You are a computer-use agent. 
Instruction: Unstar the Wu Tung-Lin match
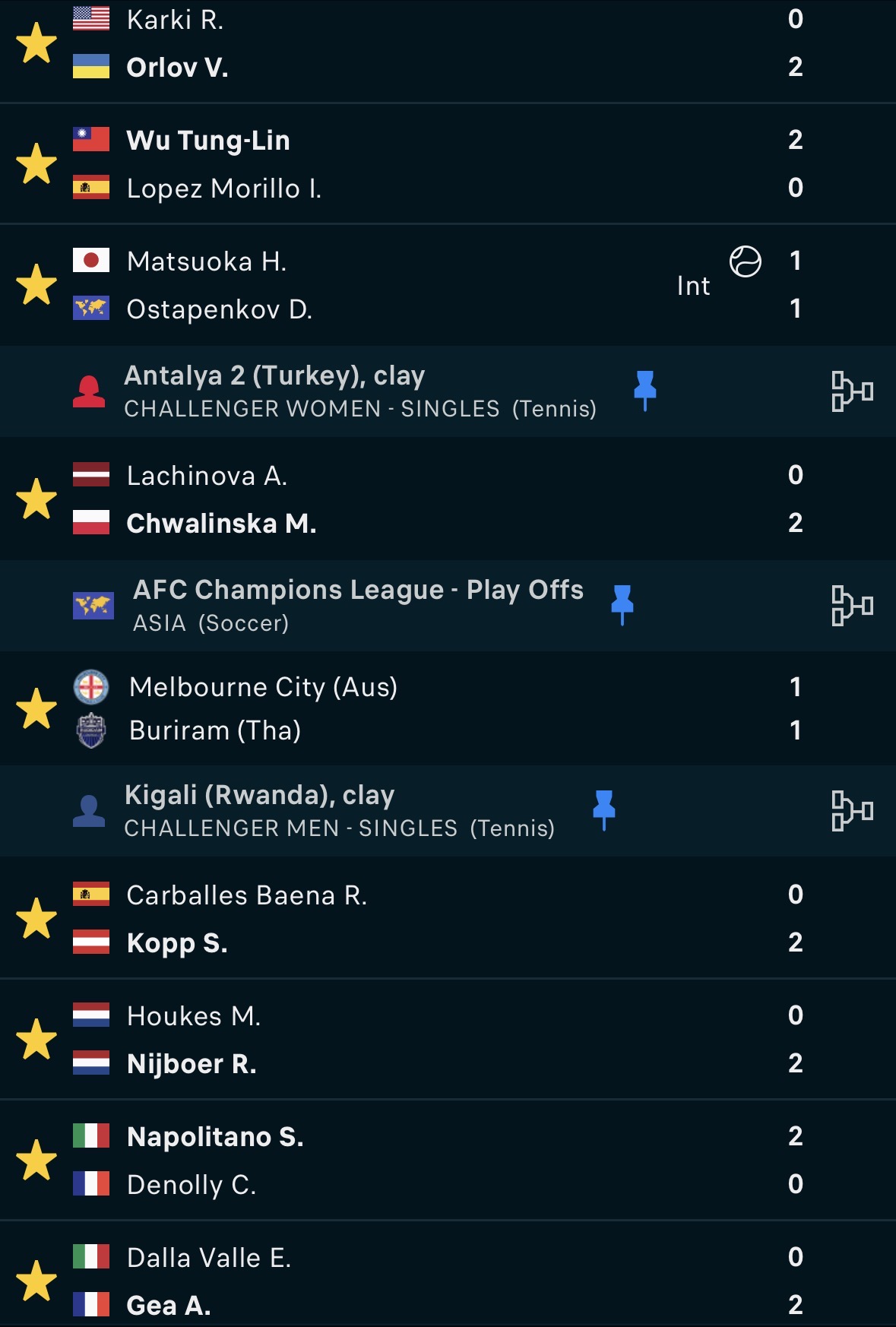coord(36,164)
